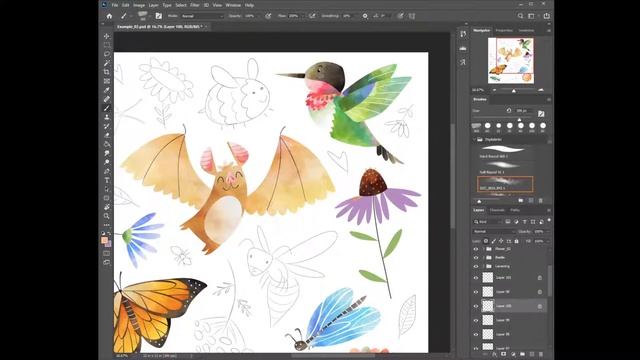Click the brush Size value field

click(x=524, y=111)
